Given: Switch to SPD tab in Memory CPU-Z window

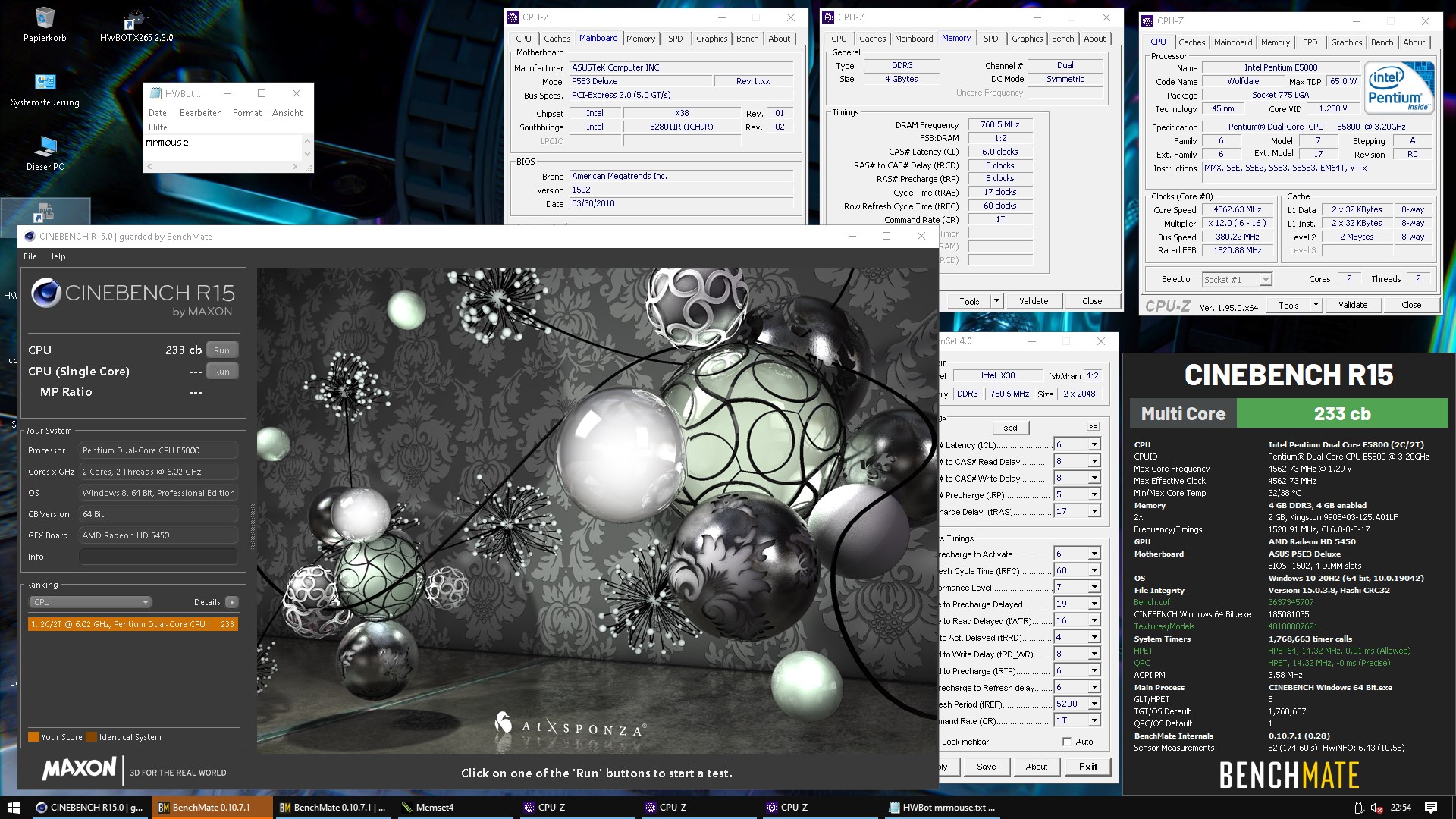Looking at the screenshot, I should point(990,39).
